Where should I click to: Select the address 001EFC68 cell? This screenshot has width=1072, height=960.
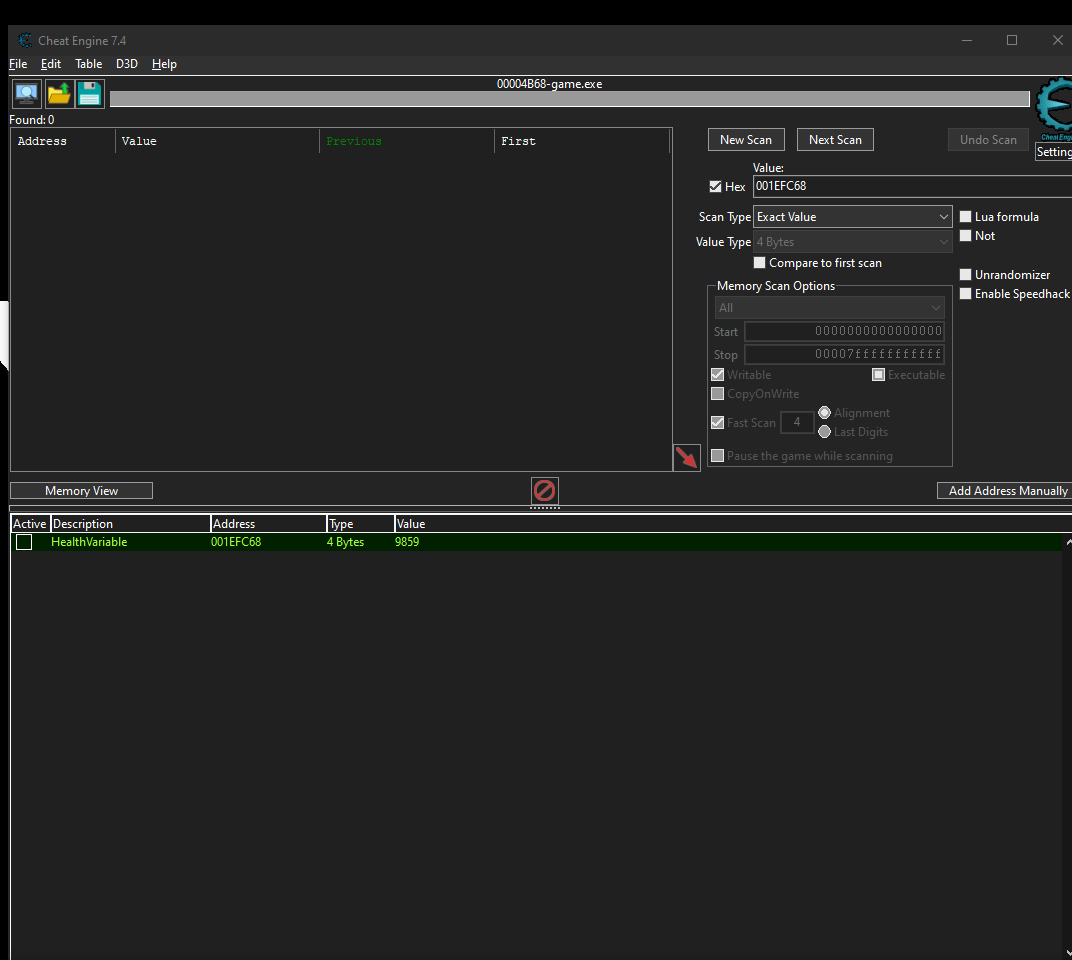(236, 542)
